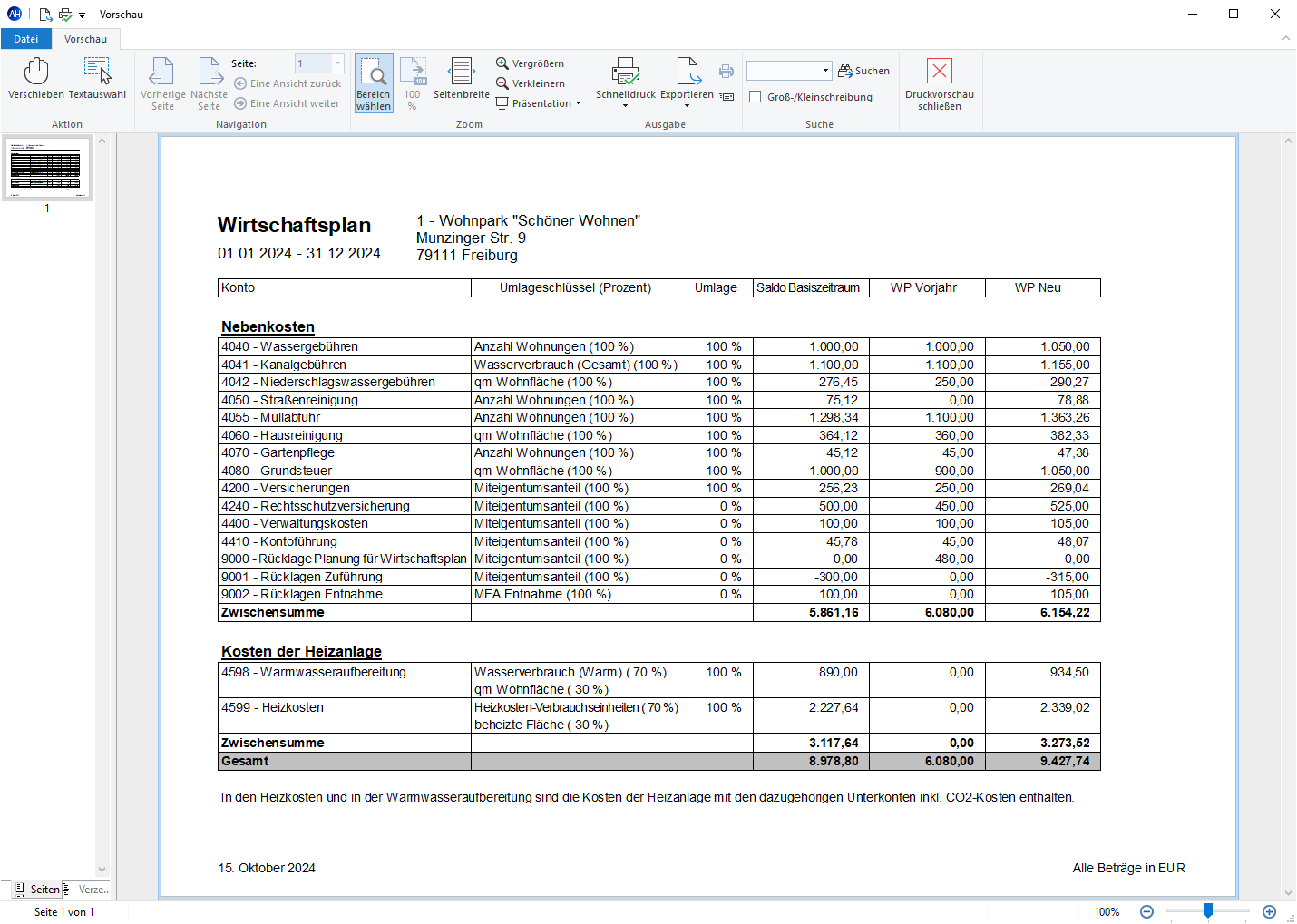Click Alle Beträge in EUR text
The height and width of the screenshot is (924, 1297).
click(x=1128, y=868)
